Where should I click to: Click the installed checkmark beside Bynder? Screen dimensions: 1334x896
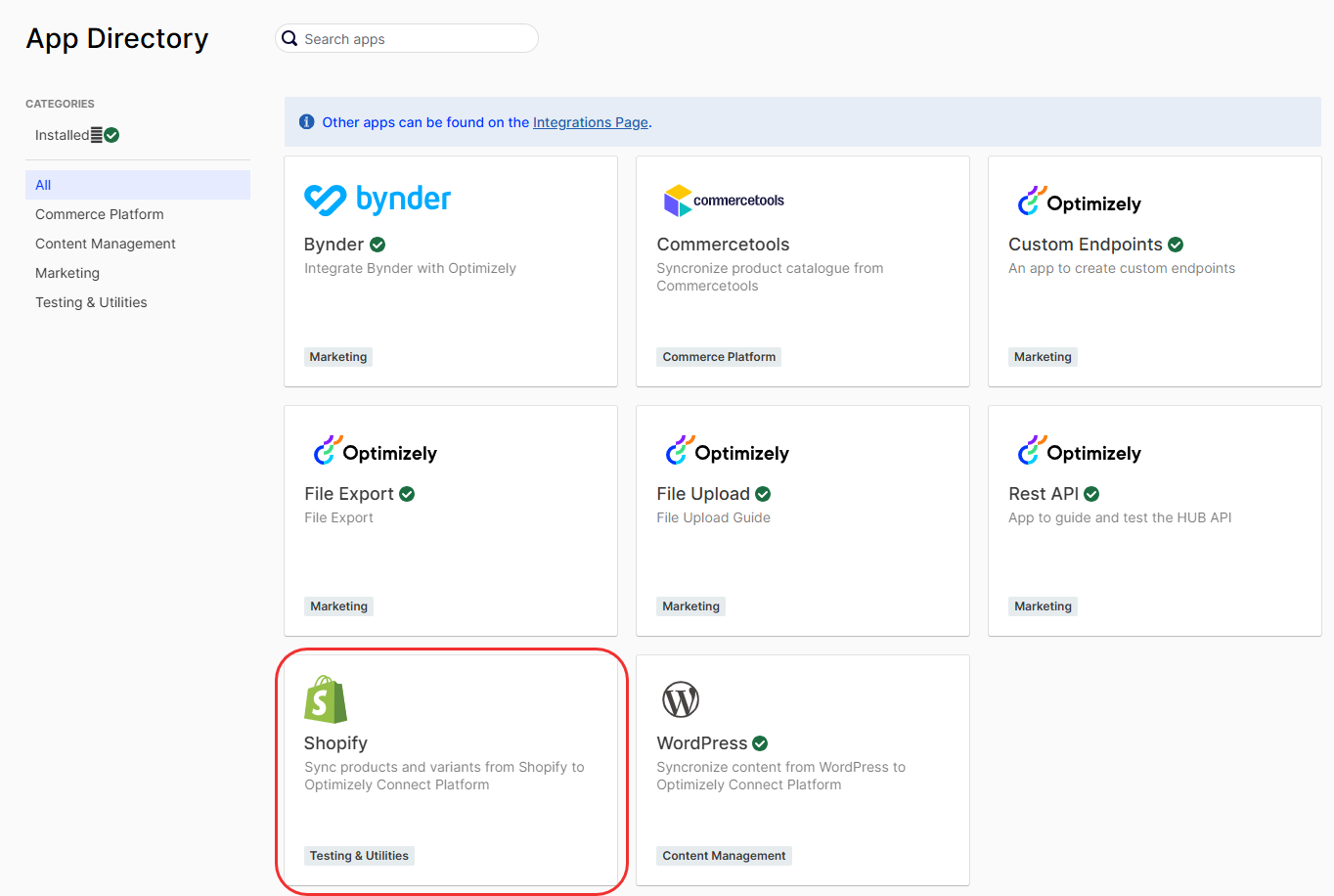click(x=378, y=245)
